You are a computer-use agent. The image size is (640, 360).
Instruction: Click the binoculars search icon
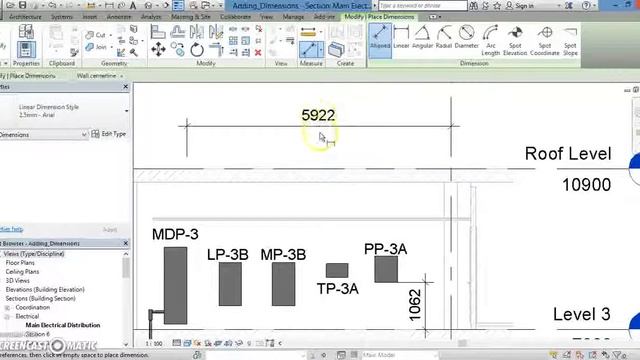(473, 6)
